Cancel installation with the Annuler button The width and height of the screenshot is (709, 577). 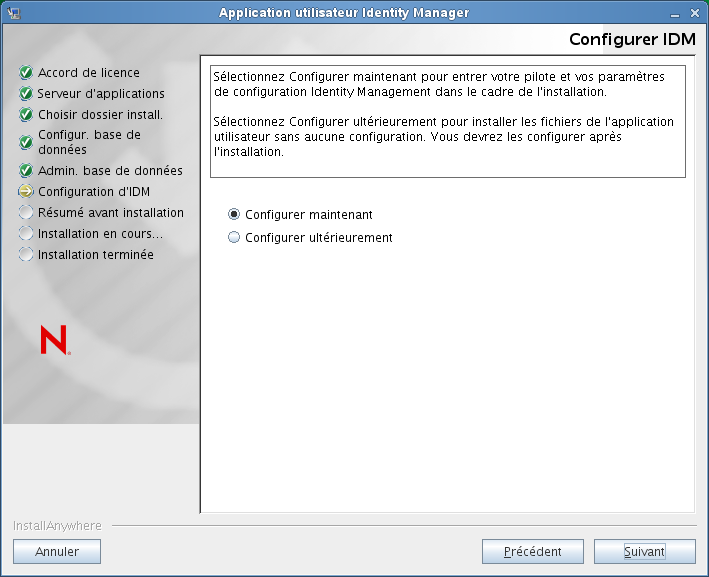tap(57, 551)
